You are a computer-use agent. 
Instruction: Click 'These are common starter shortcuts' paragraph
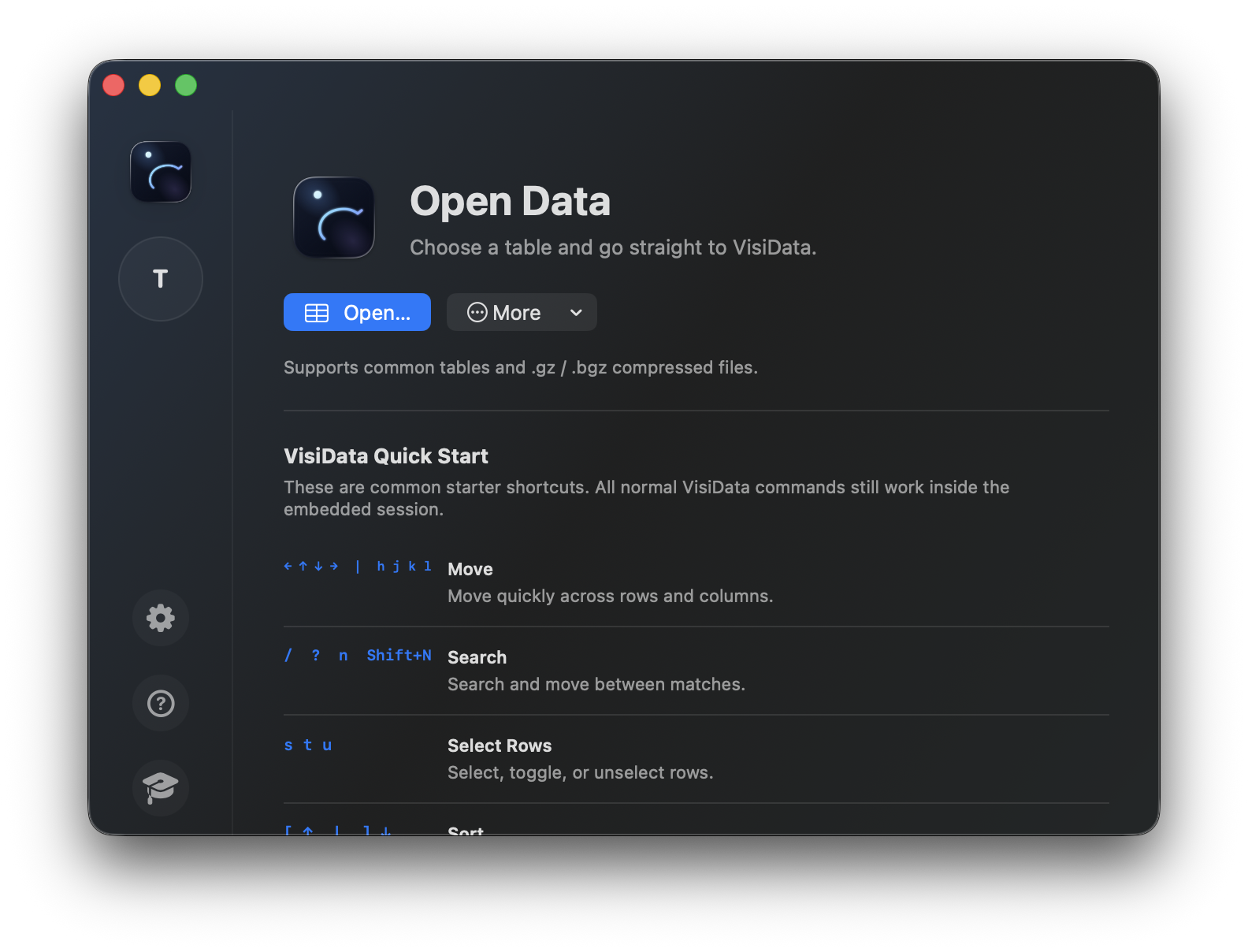click(646, 498)
